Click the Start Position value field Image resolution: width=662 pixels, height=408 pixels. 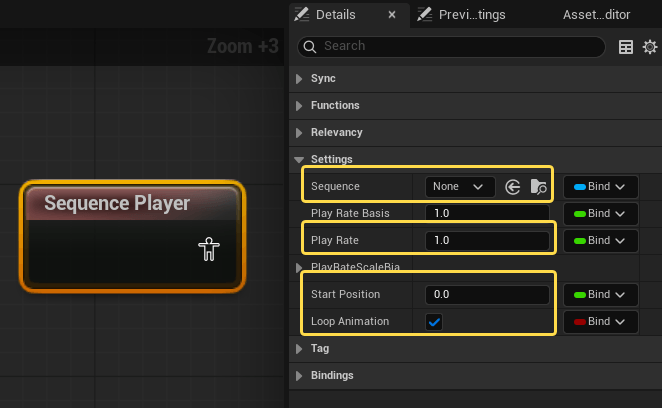pyautogui.click(x=486, y=295)
